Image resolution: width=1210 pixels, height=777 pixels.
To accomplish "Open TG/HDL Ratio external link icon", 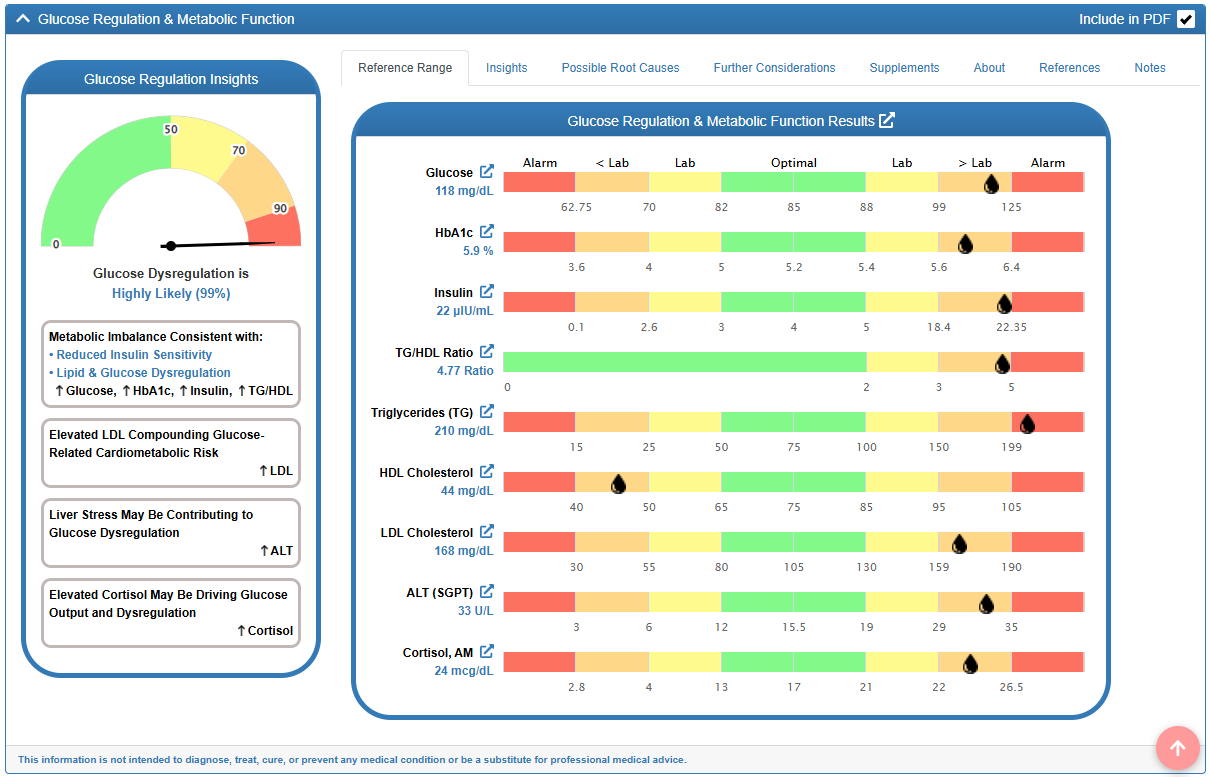I will [487, 352].
